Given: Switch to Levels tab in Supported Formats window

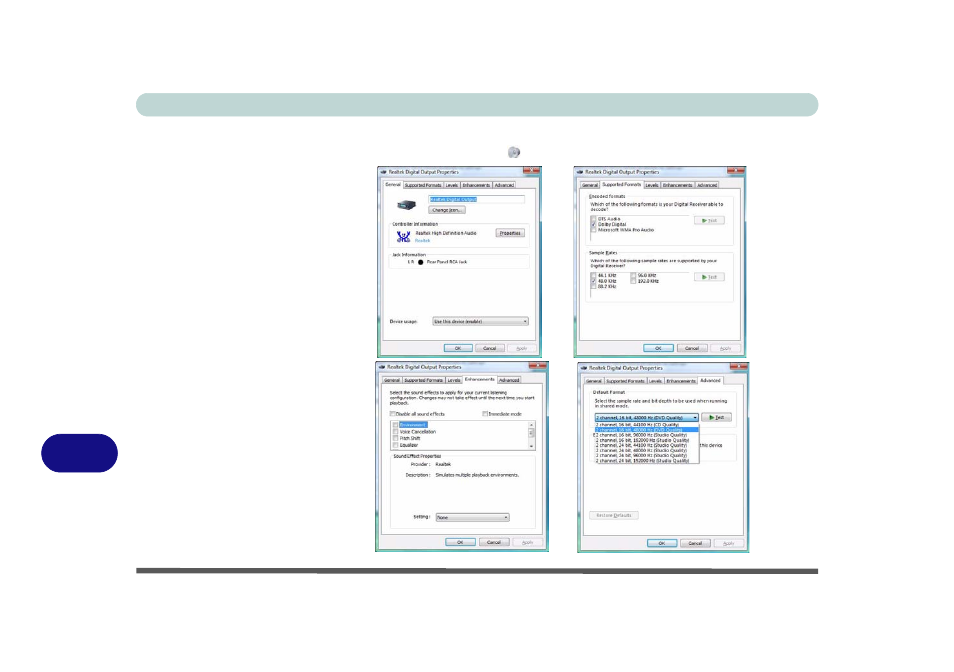Looking at the screenshot, I should 652,185.
